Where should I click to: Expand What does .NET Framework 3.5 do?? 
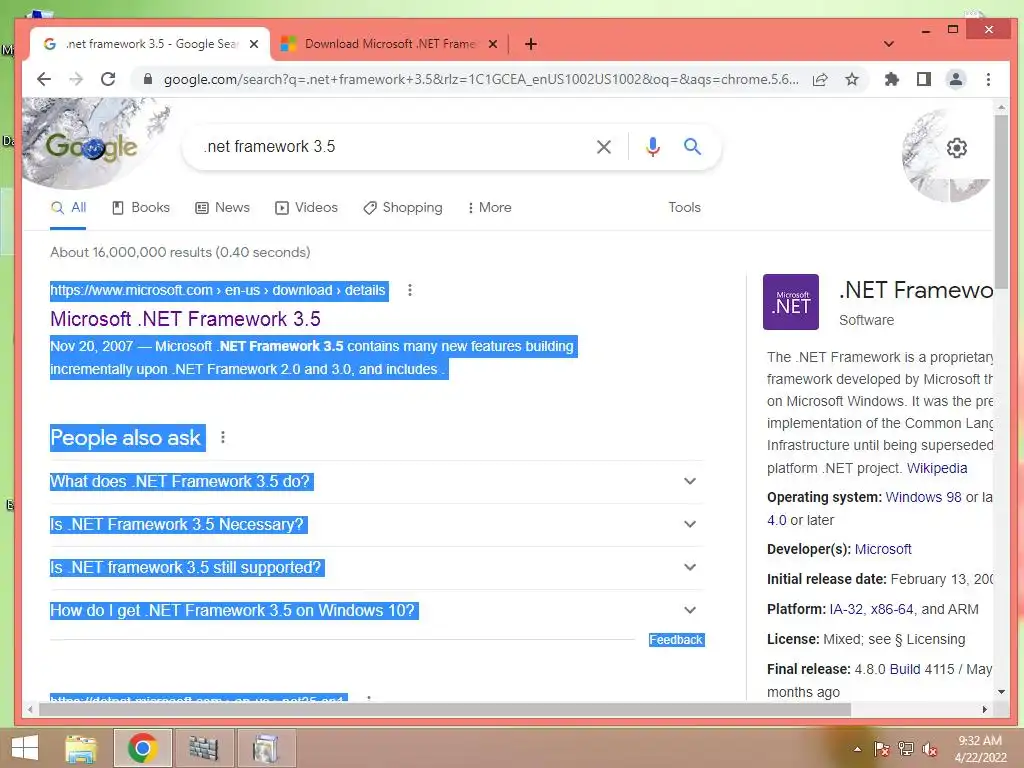tap(376, 481)
